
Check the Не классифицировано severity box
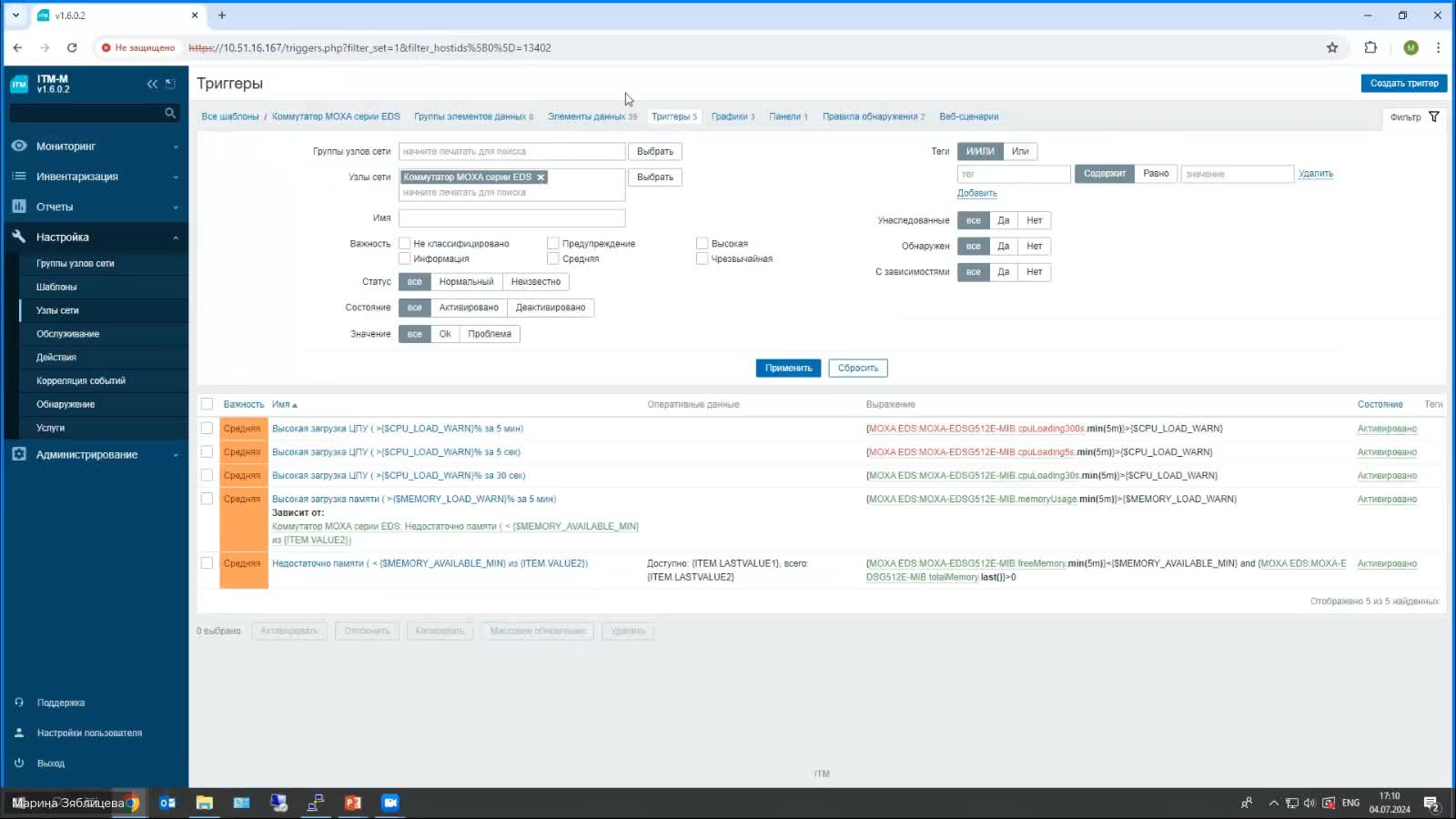(x=405, y=244)
